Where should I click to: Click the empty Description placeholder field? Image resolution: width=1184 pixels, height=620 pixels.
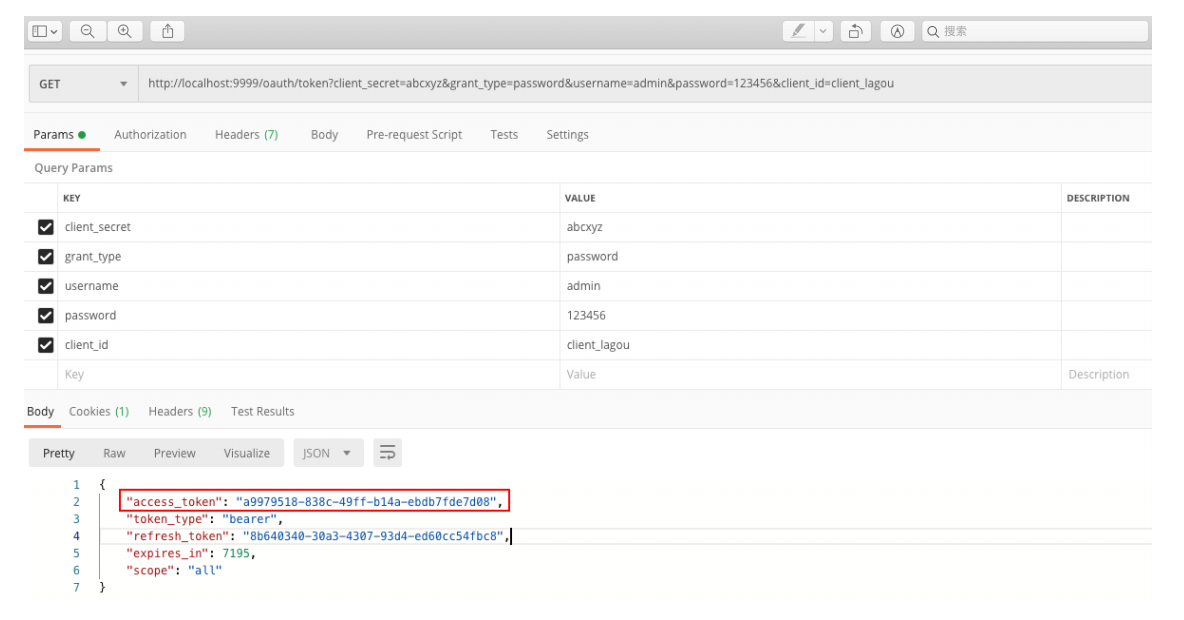tap(1106, 374)
